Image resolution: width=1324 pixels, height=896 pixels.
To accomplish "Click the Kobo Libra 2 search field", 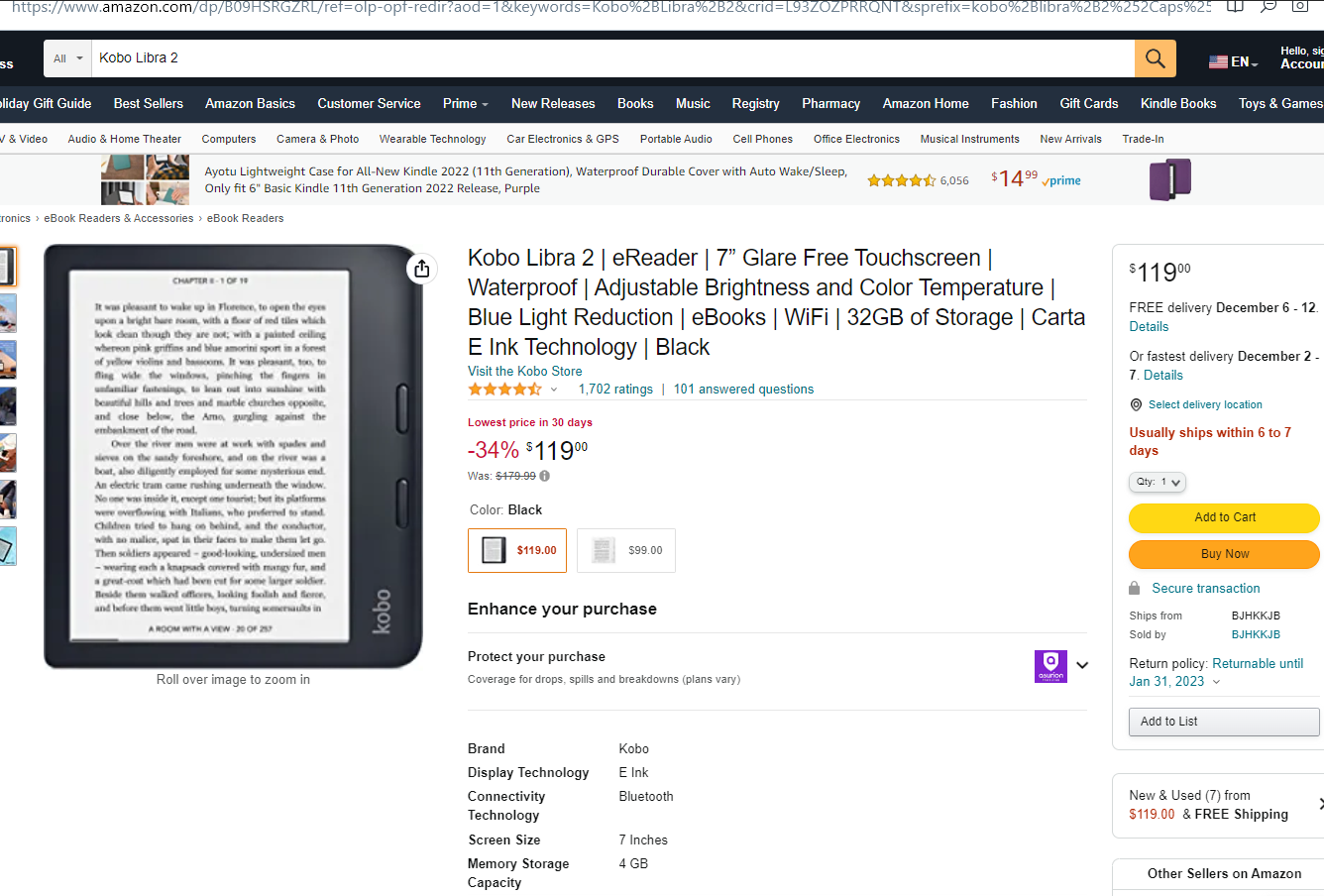I will (x=613, y=58).
